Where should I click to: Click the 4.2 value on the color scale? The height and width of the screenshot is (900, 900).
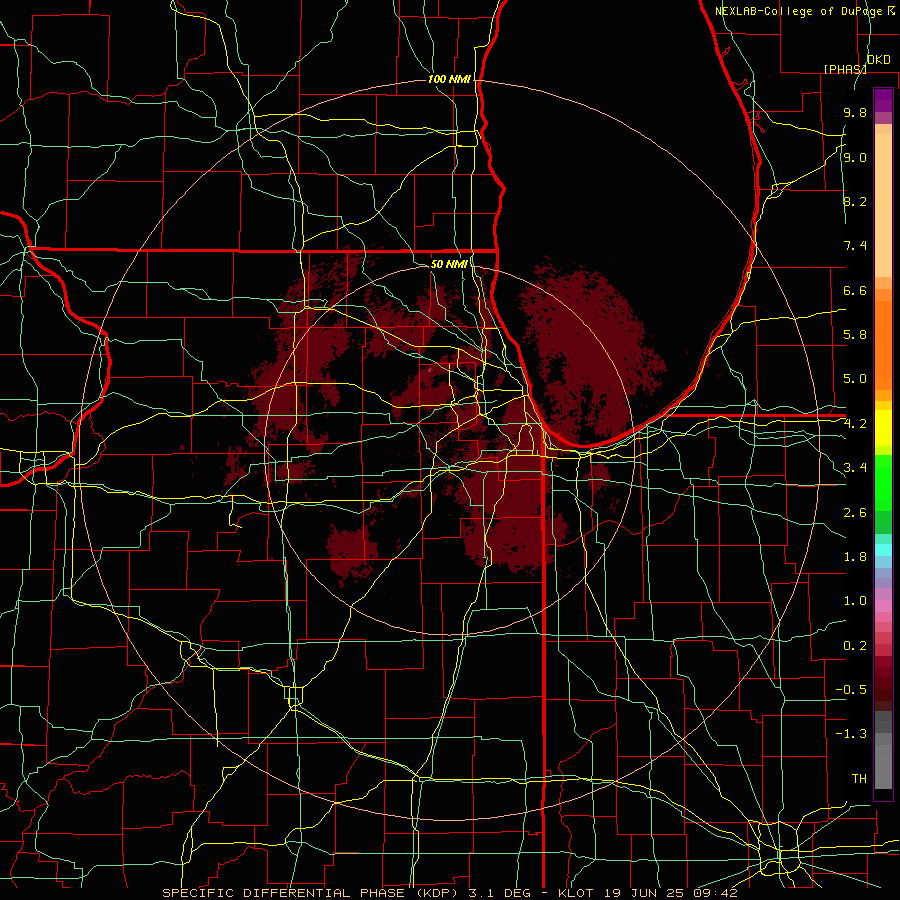point(855,424)
